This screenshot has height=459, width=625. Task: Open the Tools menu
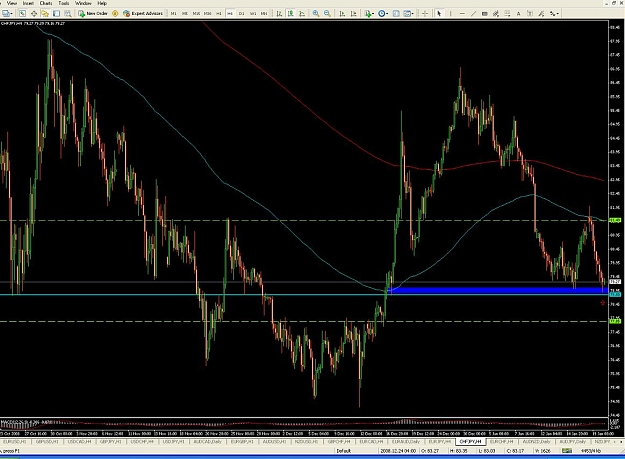coord(63,3)
